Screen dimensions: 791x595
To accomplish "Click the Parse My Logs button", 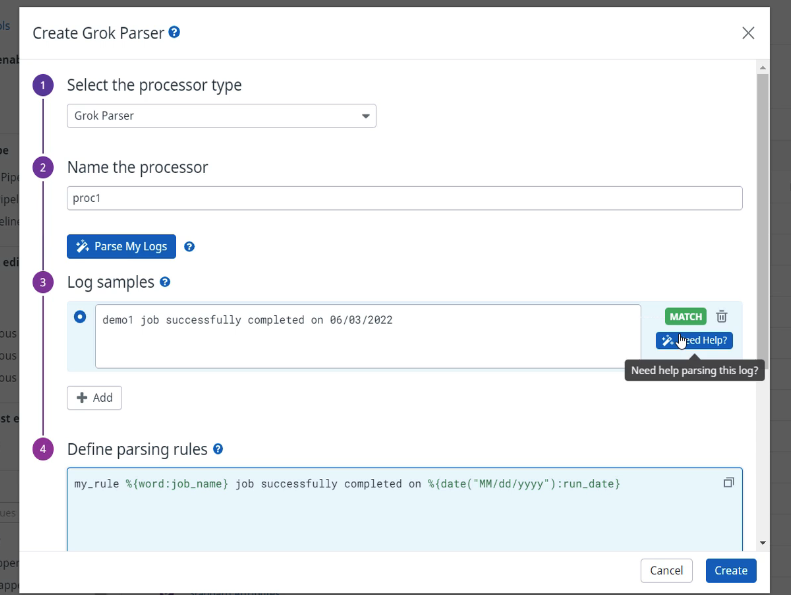I will click(122, 246).
